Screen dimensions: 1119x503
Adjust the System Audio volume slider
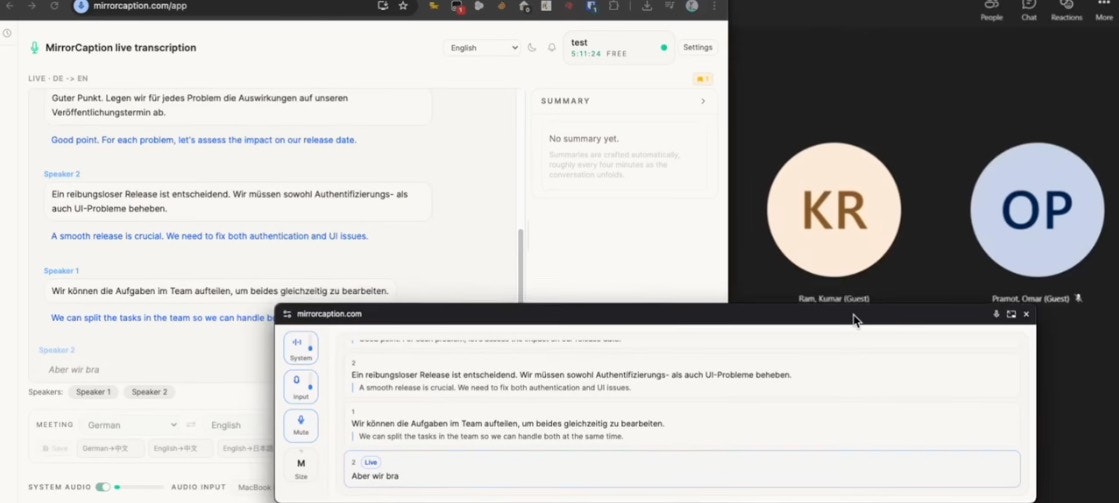139,487
